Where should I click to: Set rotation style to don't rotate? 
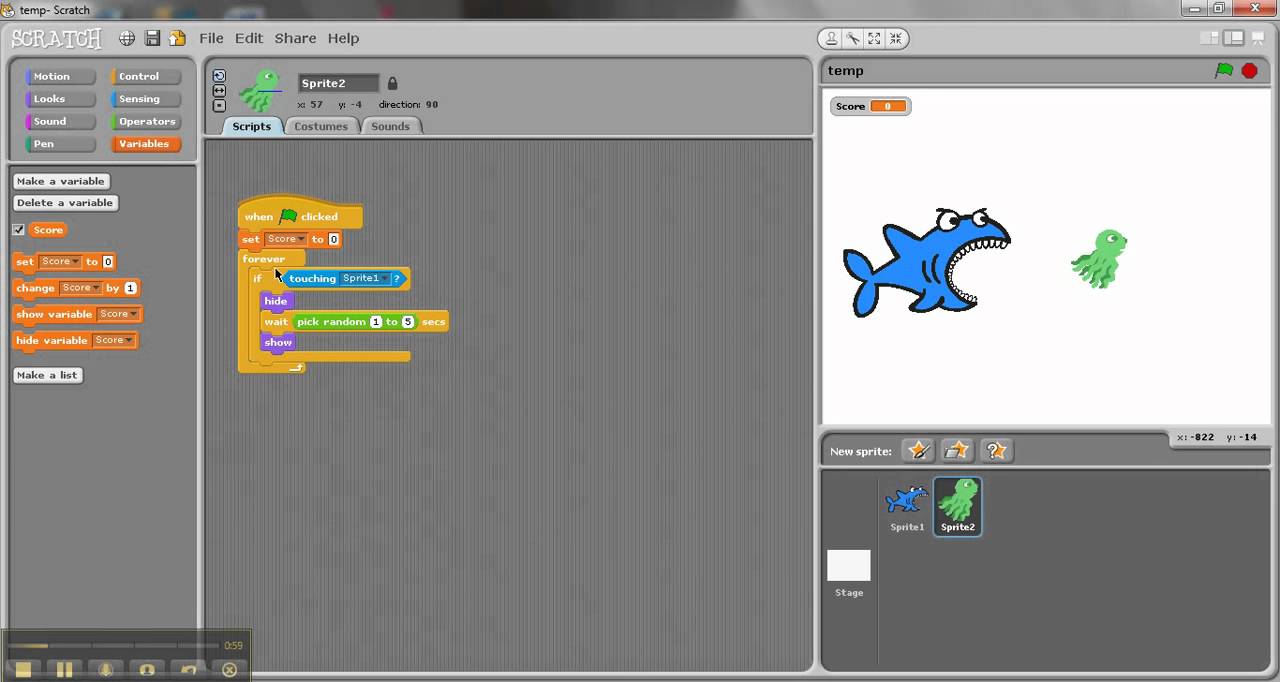(219, 106)
